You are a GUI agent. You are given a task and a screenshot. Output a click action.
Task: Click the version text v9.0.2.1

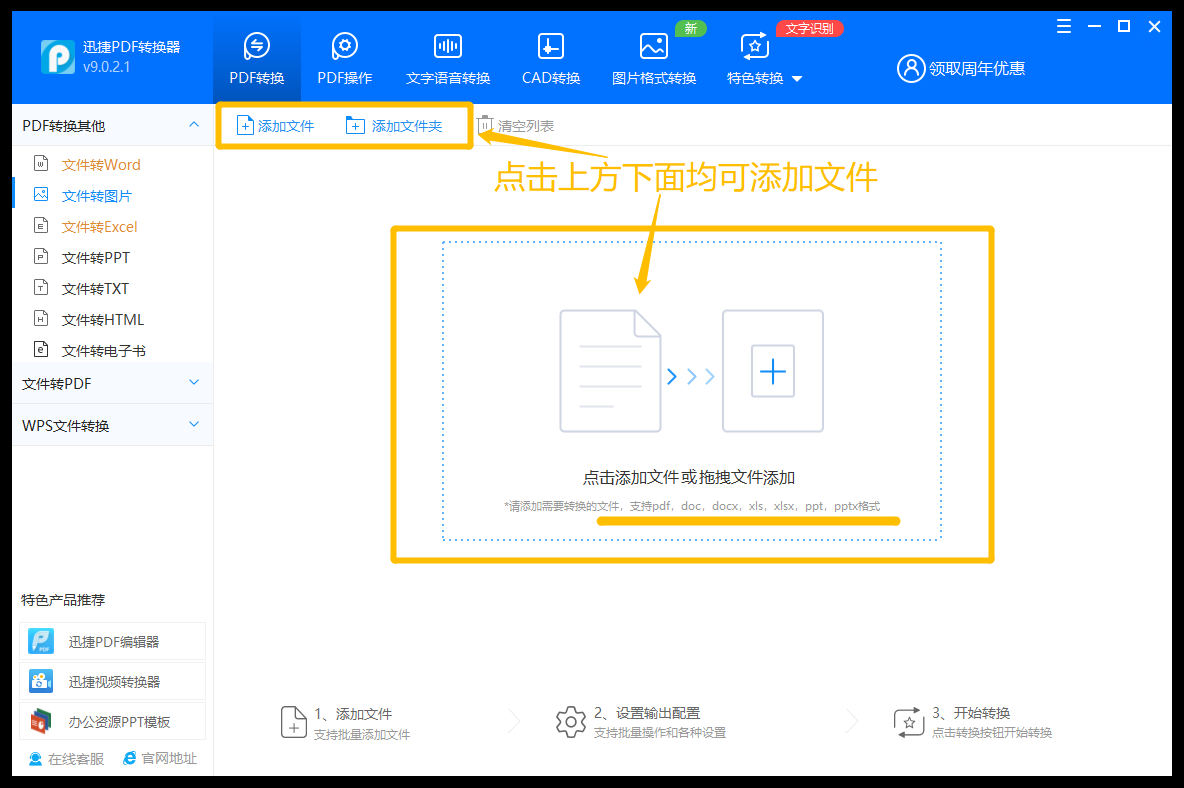(x=106, y=67)
